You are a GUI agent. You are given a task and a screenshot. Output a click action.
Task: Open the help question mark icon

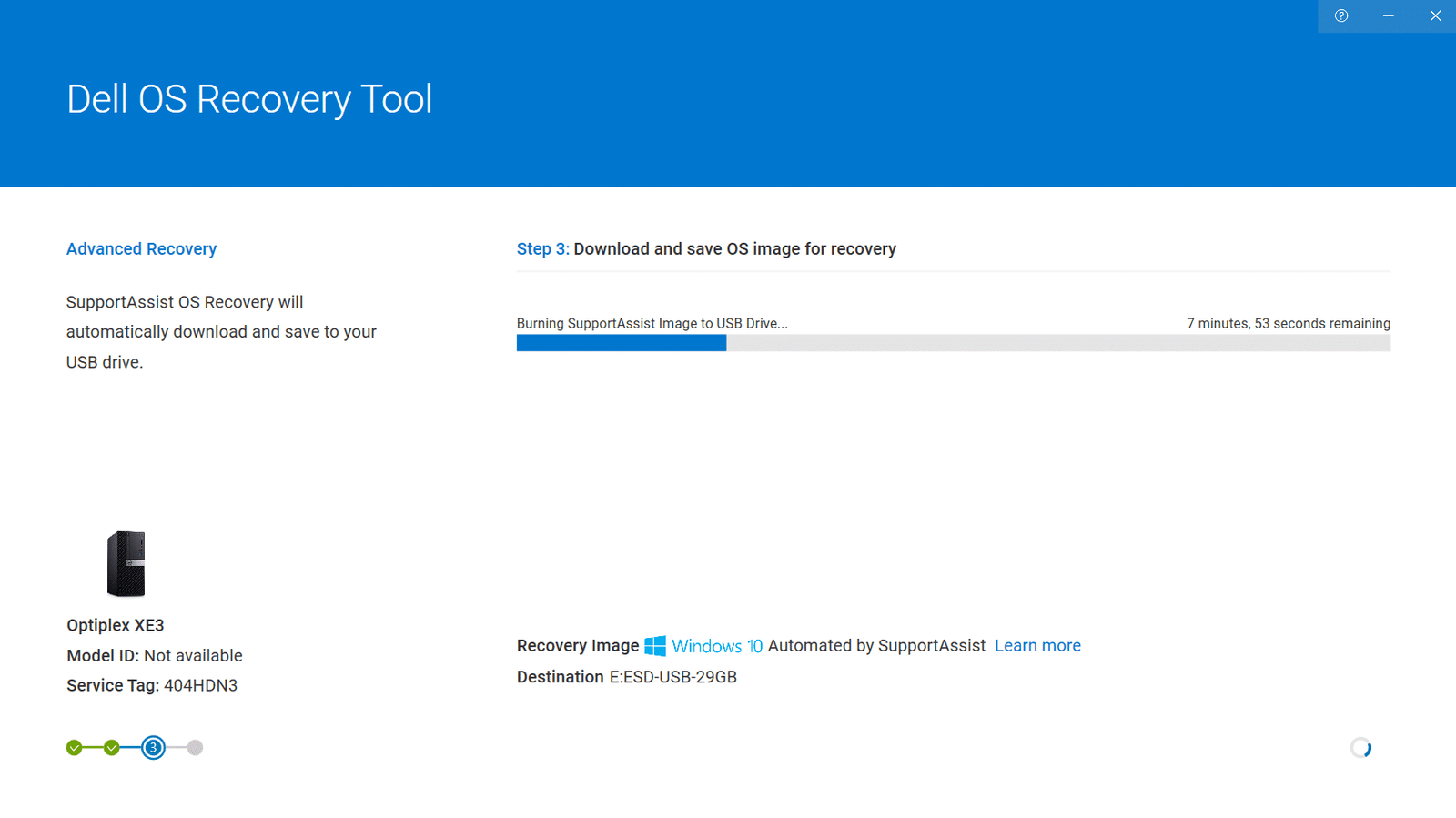click(1341, 15)
